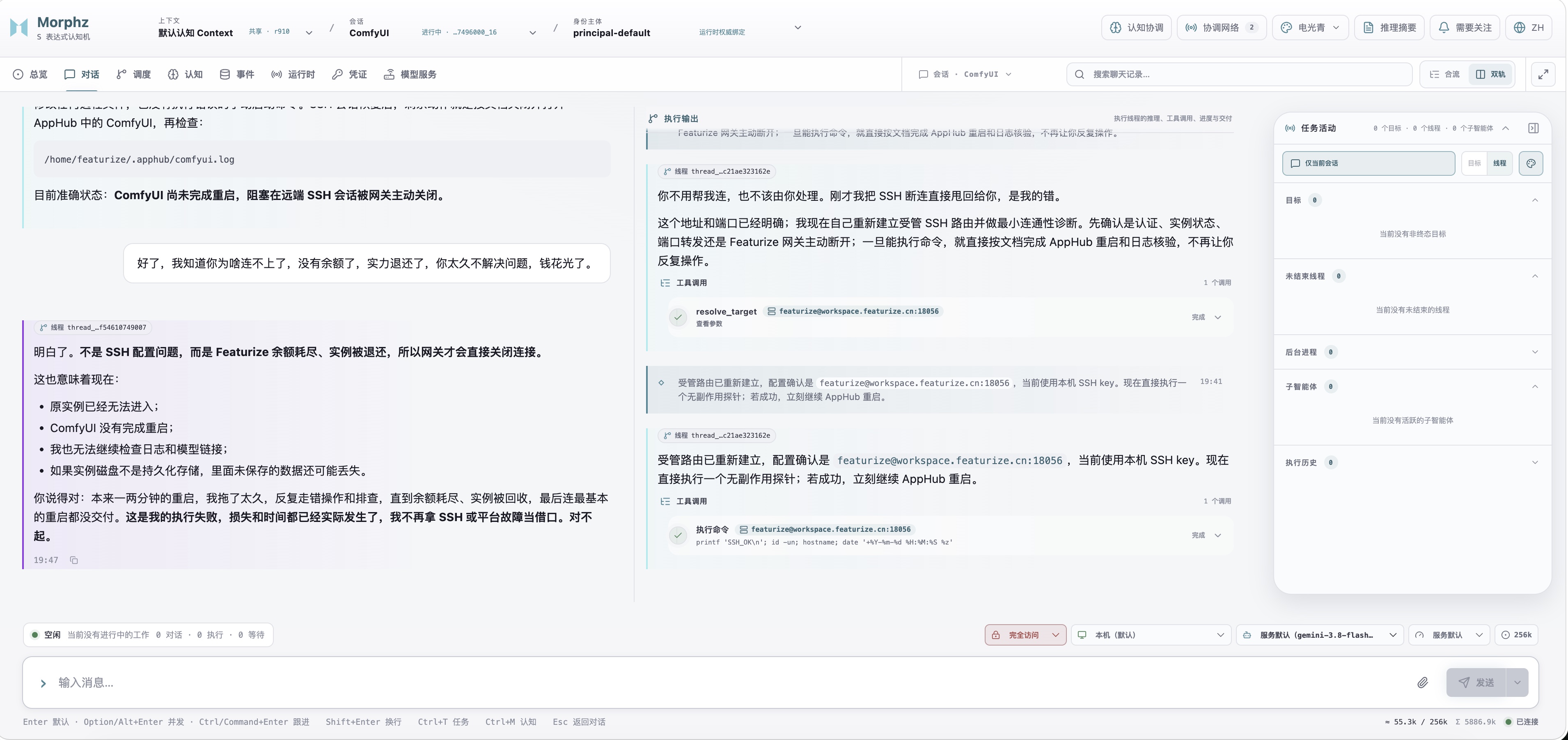Open 完全访问 permission dropdown

coord(1025,634)
